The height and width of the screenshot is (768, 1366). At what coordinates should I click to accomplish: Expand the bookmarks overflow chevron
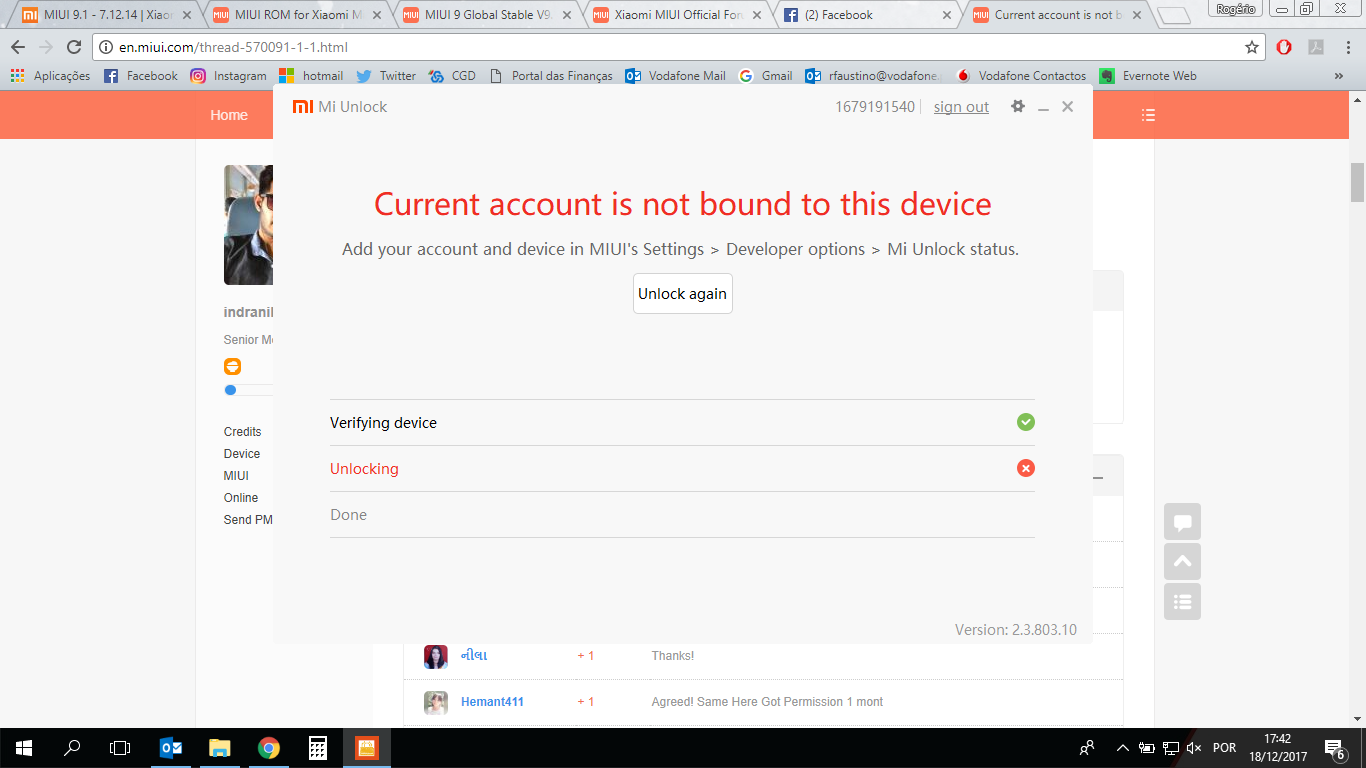tap(1339, 76)
